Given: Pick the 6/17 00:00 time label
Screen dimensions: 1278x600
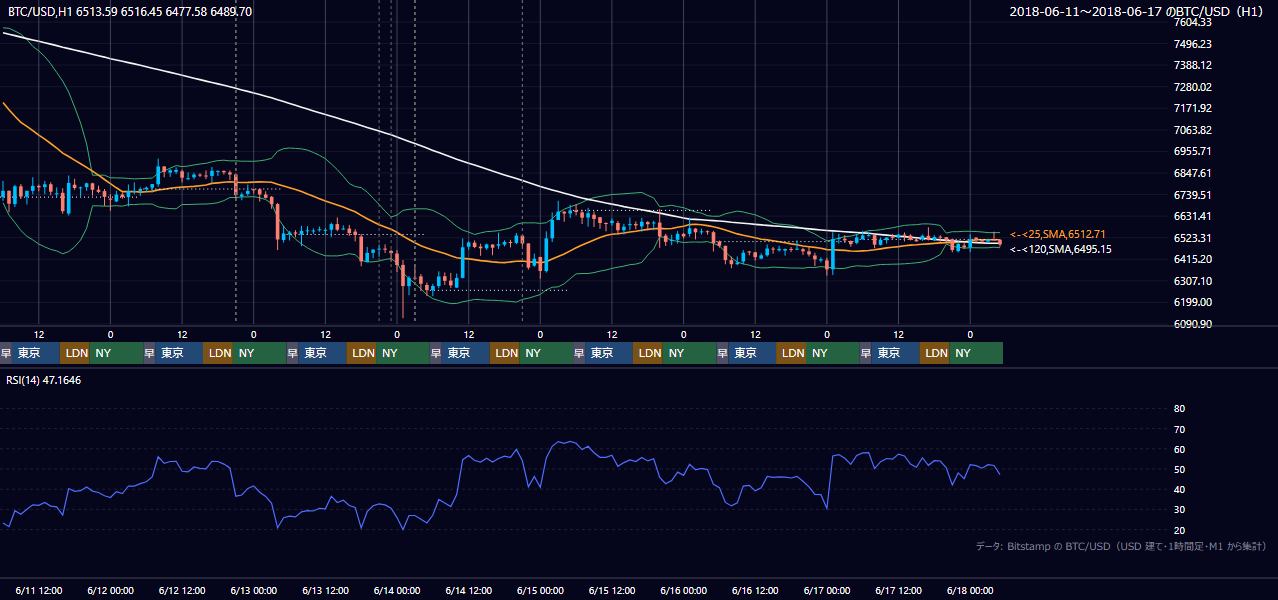Looking at the screenshot, I should point(828,591).
